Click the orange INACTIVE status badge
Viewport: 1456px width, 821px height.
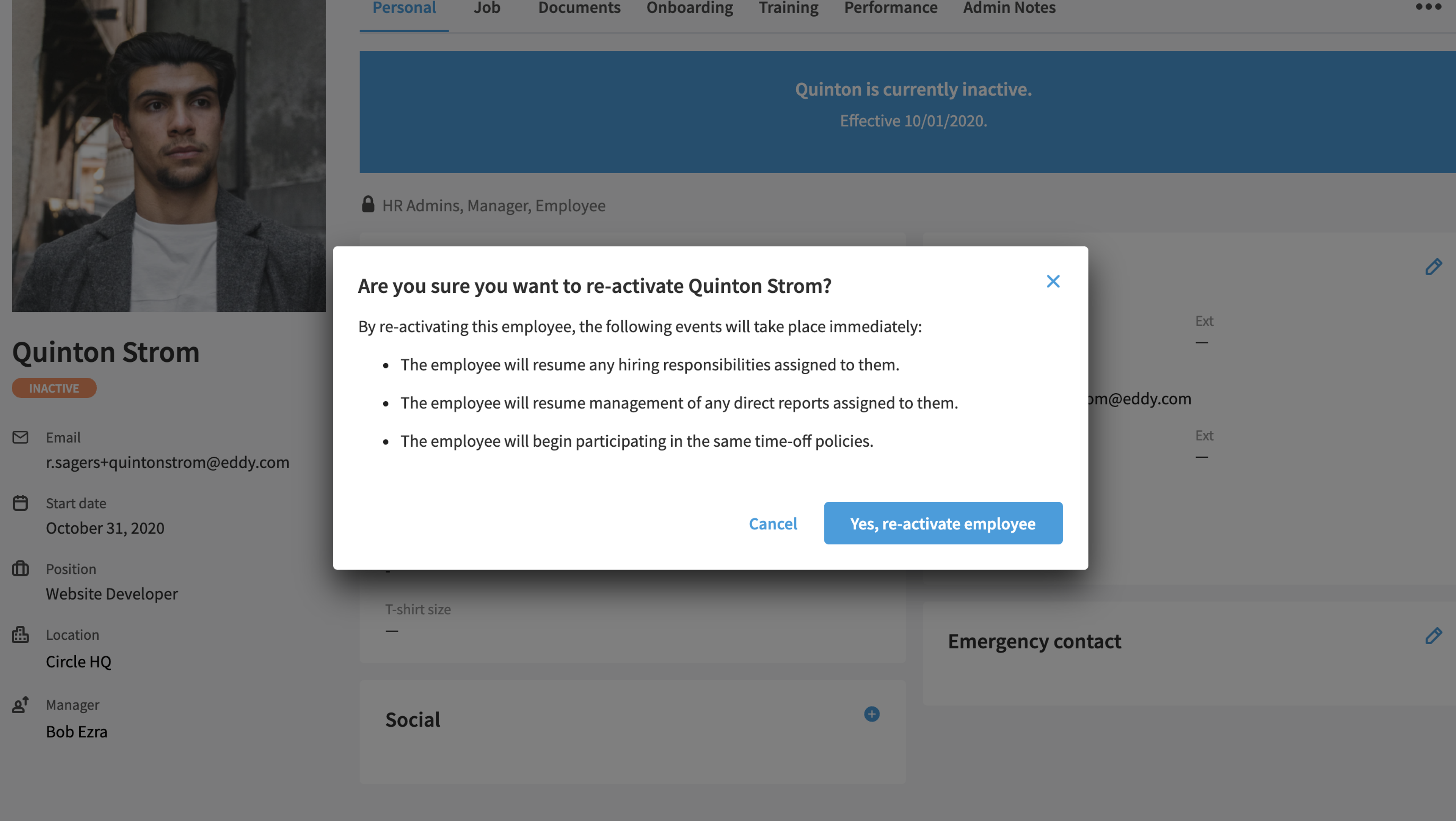tap(54, 388)
